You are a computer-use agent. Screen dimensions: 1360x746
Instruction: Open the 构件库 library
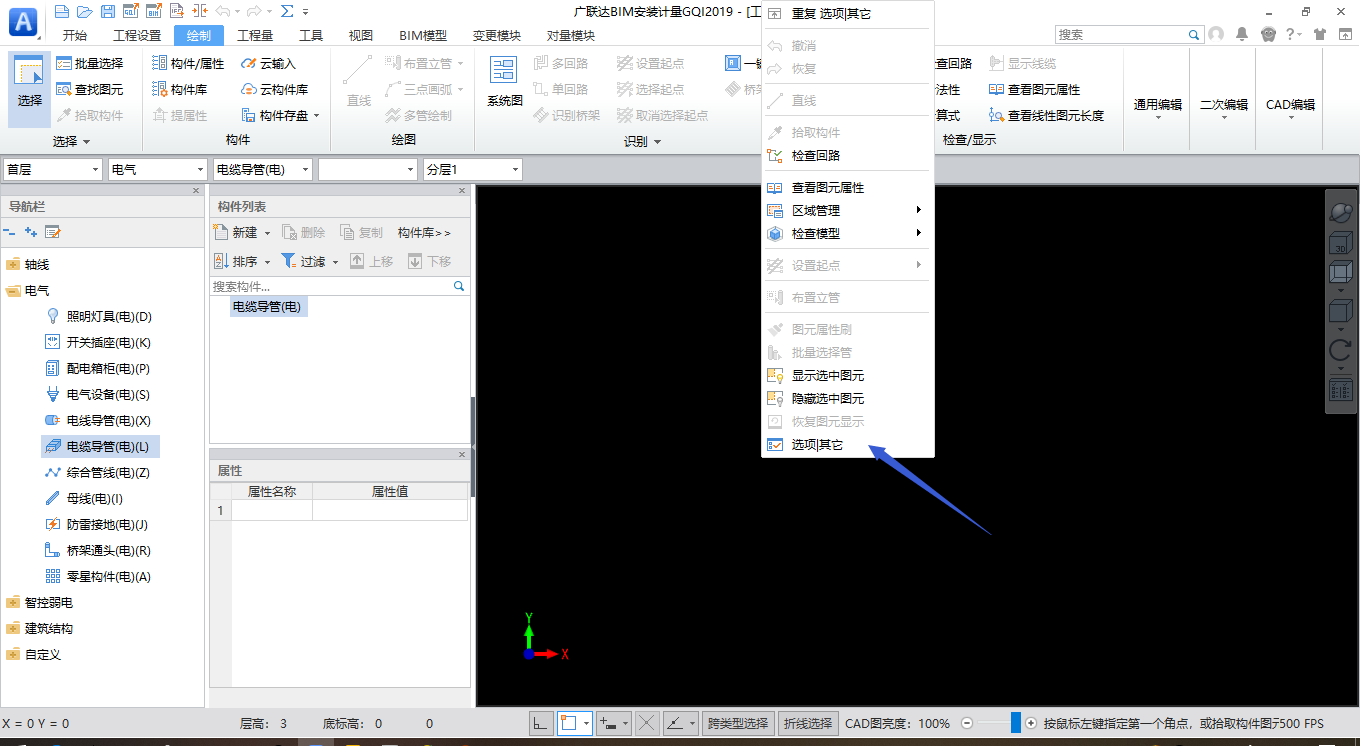180,89
